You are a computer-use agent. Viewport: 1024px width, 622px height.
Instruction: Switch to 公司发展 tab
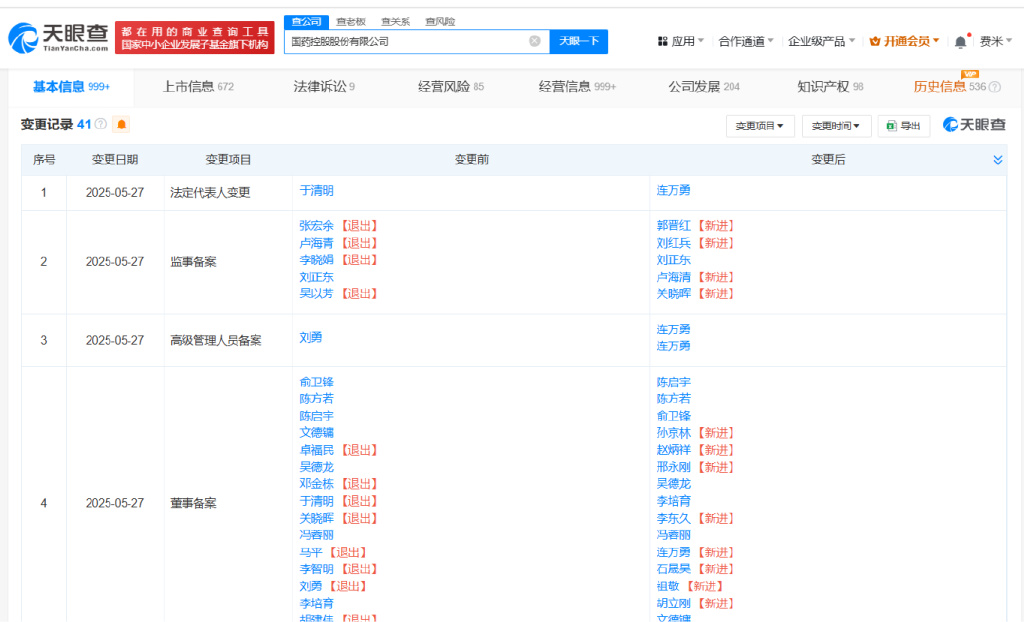click(703, 87)
